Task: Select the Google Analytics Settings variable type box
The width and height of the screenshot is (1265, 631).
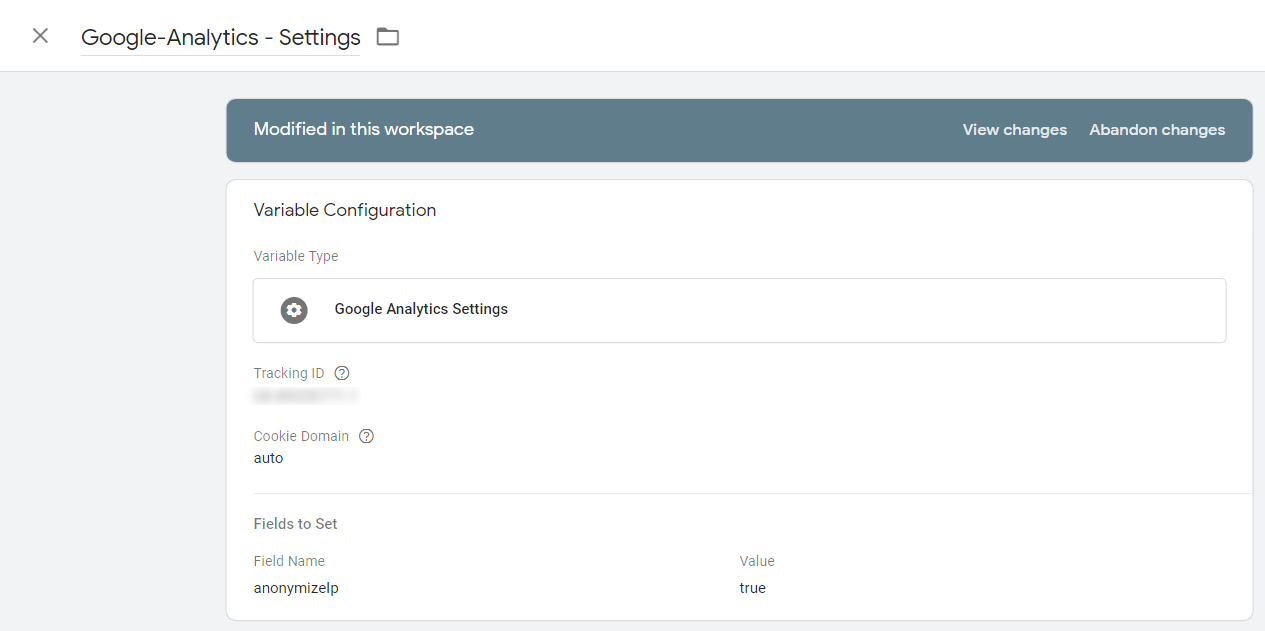Action: tap(739, 310)
